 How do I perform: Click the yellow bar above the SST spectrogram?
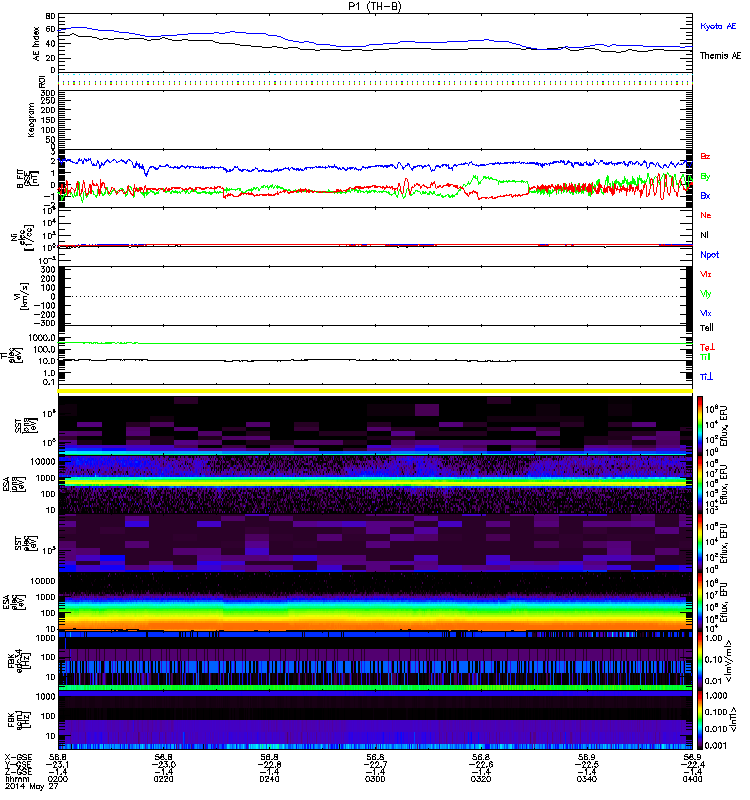coord(375,391)
